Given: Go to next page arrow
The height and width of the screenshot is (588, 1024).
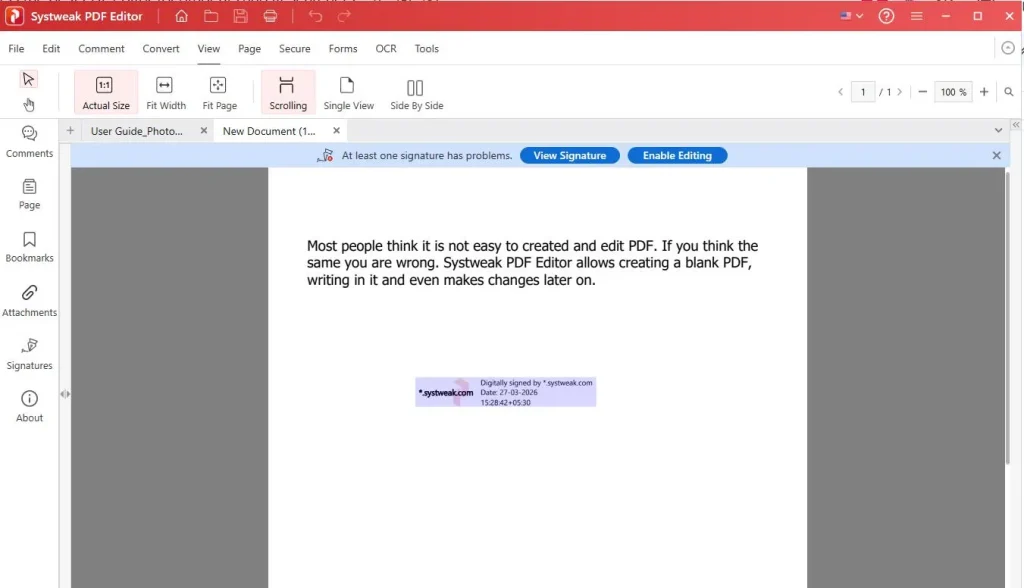Looking at the screenshot, I should tap(899, 92).
